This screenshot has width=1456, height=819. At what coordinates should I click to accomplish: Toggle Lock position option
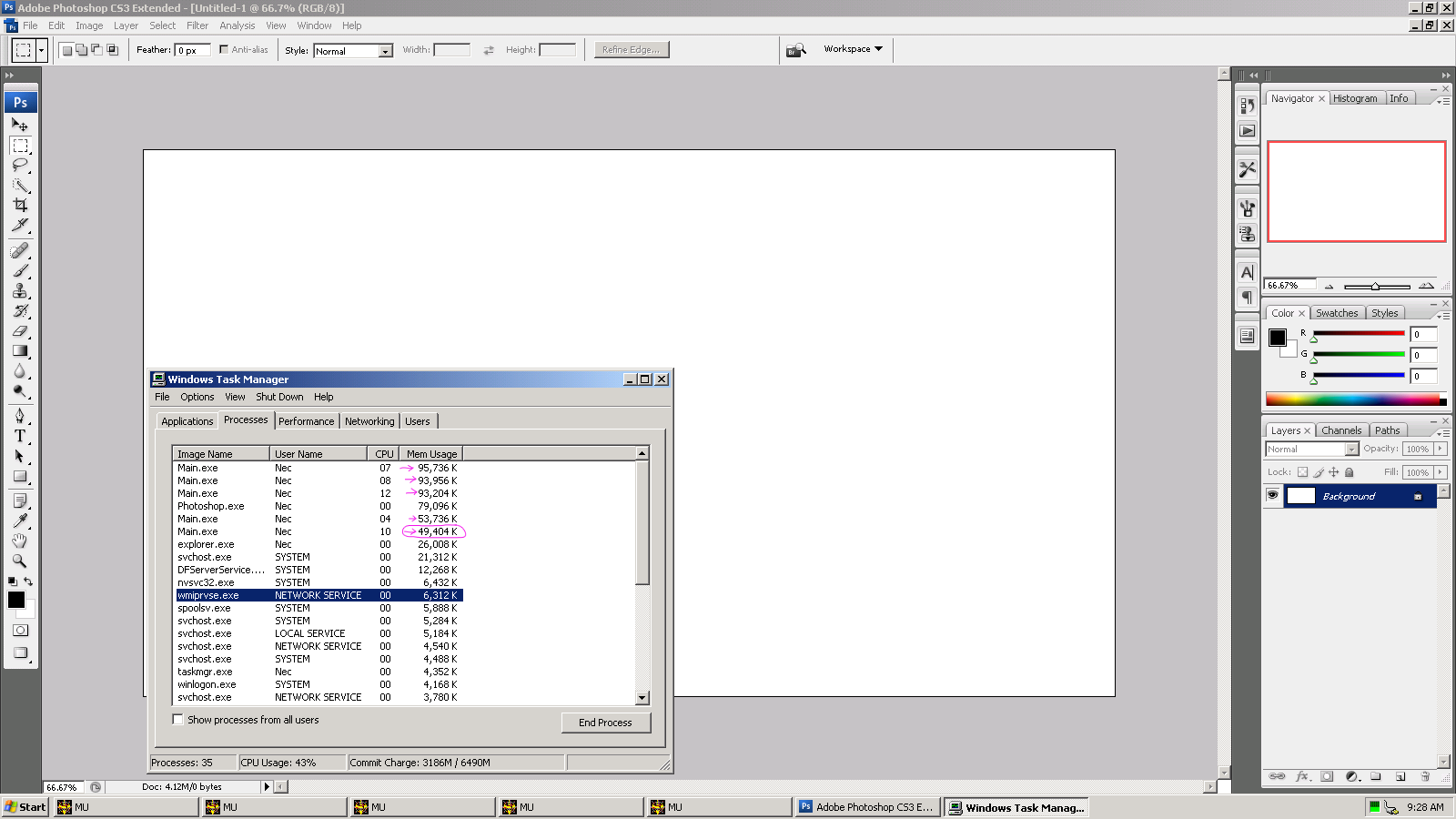pyautogui.click(x=1333, y=472)
